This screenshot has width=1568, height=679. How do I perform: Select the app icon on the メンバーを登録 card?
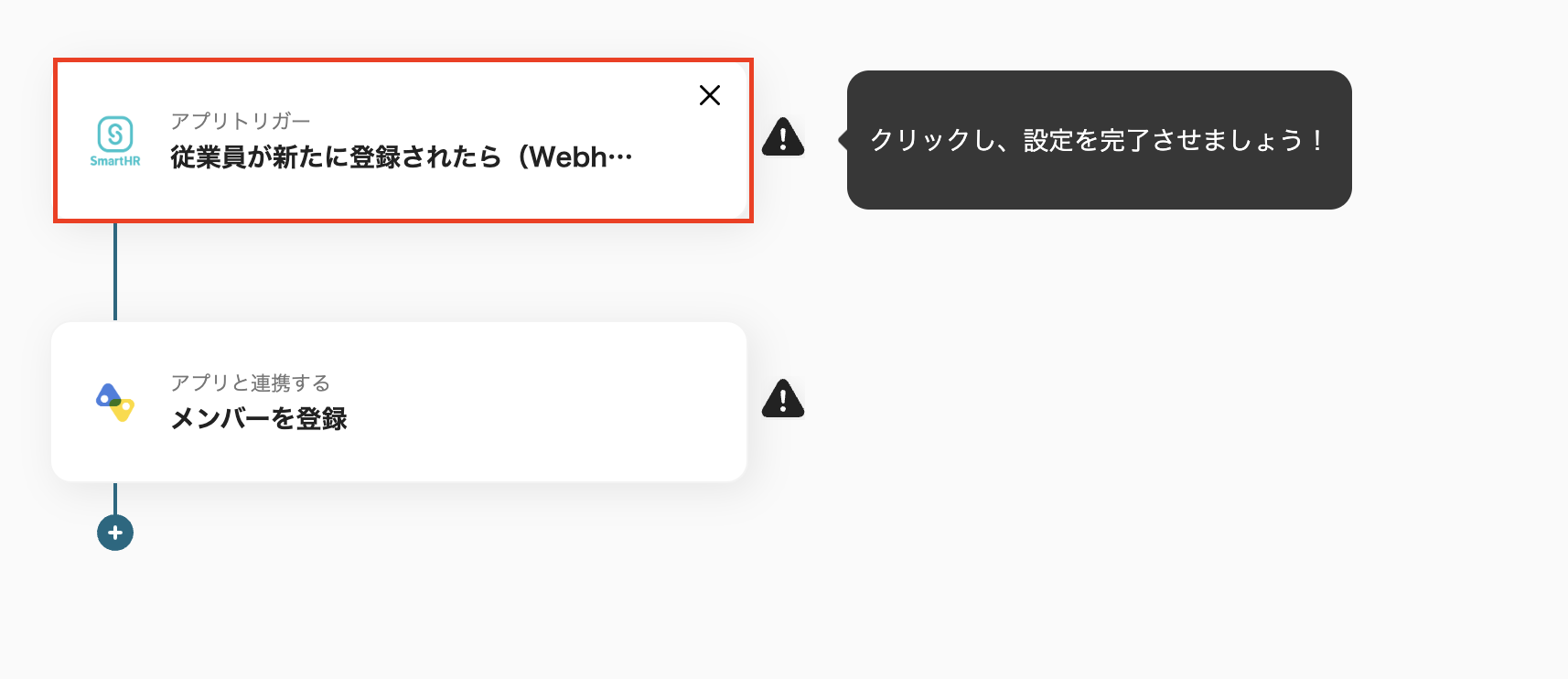coord(113,400)
